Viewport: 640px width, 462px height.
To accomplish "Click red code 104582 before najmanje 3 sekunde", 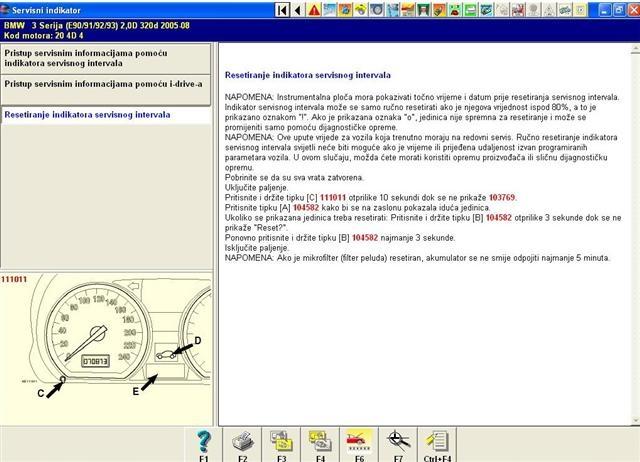I will pos(365,238).
